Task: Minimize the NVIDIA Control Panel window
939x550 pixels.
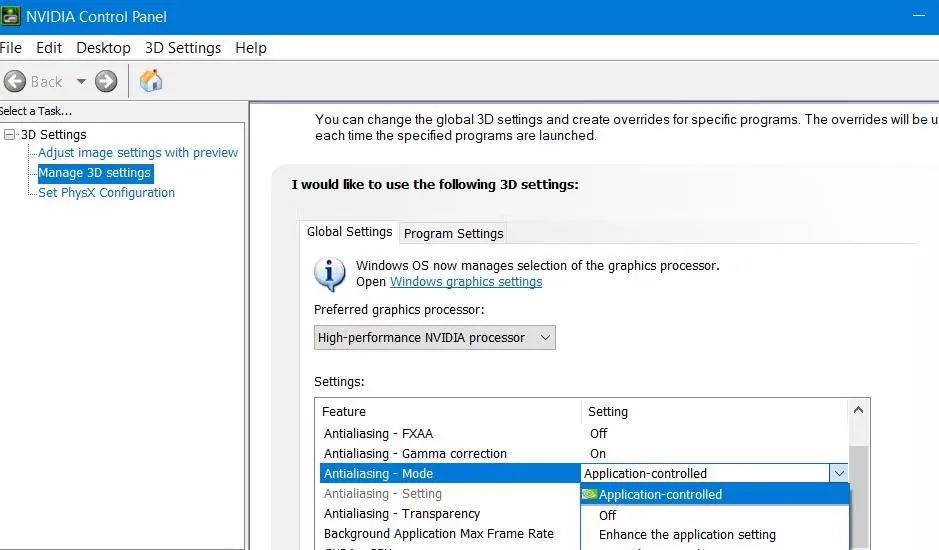Action: click(919, 16)
